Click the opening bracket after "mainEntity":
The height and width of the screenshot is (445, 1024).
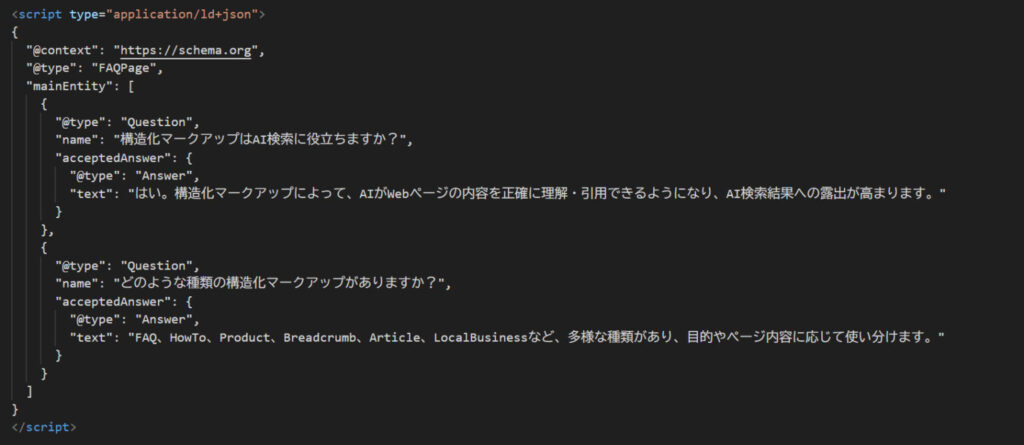pyautogui.click(x=131, y=85)
